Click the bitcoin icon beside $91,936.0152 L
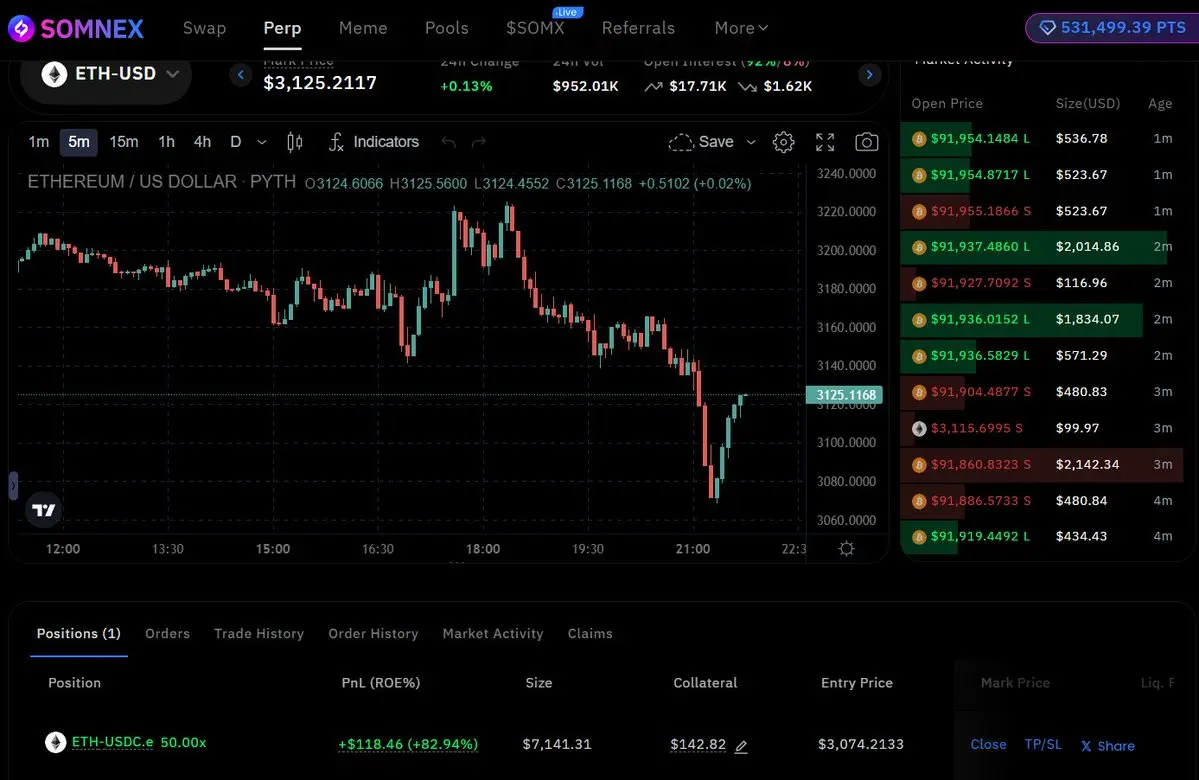Screen dimensions: 1199x780 click(919, 320)
